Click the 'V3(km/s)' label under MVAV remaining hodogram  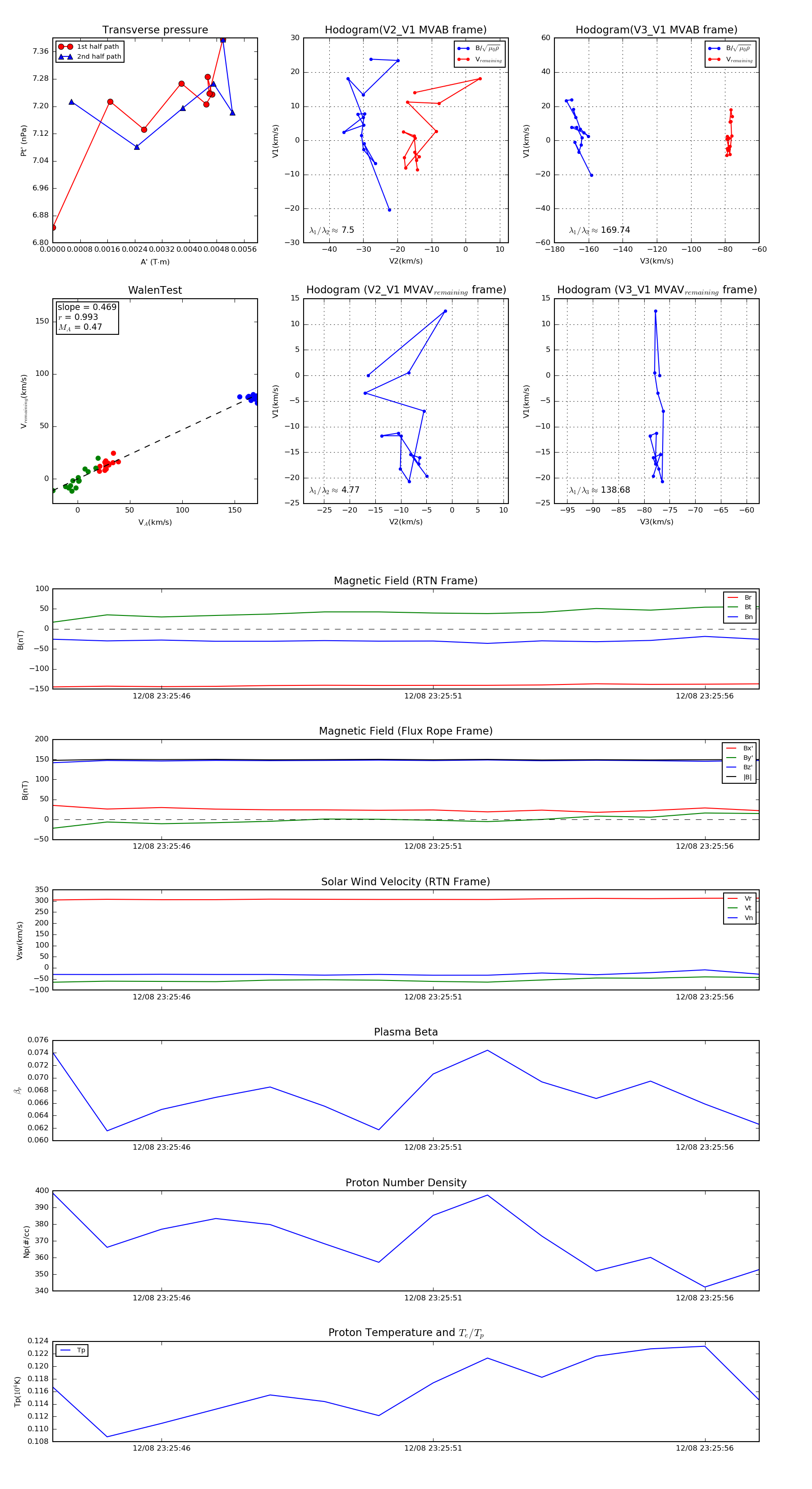[x=656, y=522]
